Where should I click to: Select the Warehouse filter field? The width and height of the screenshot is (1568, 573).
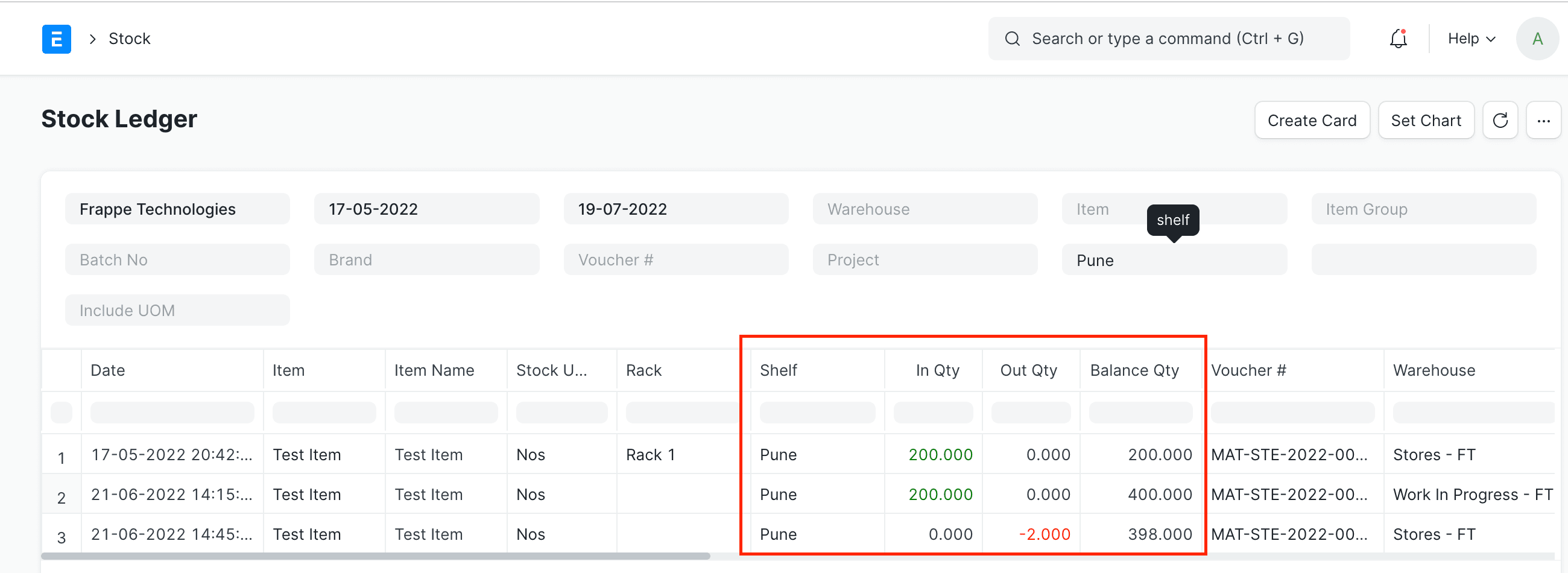click(x=925, y=209)
